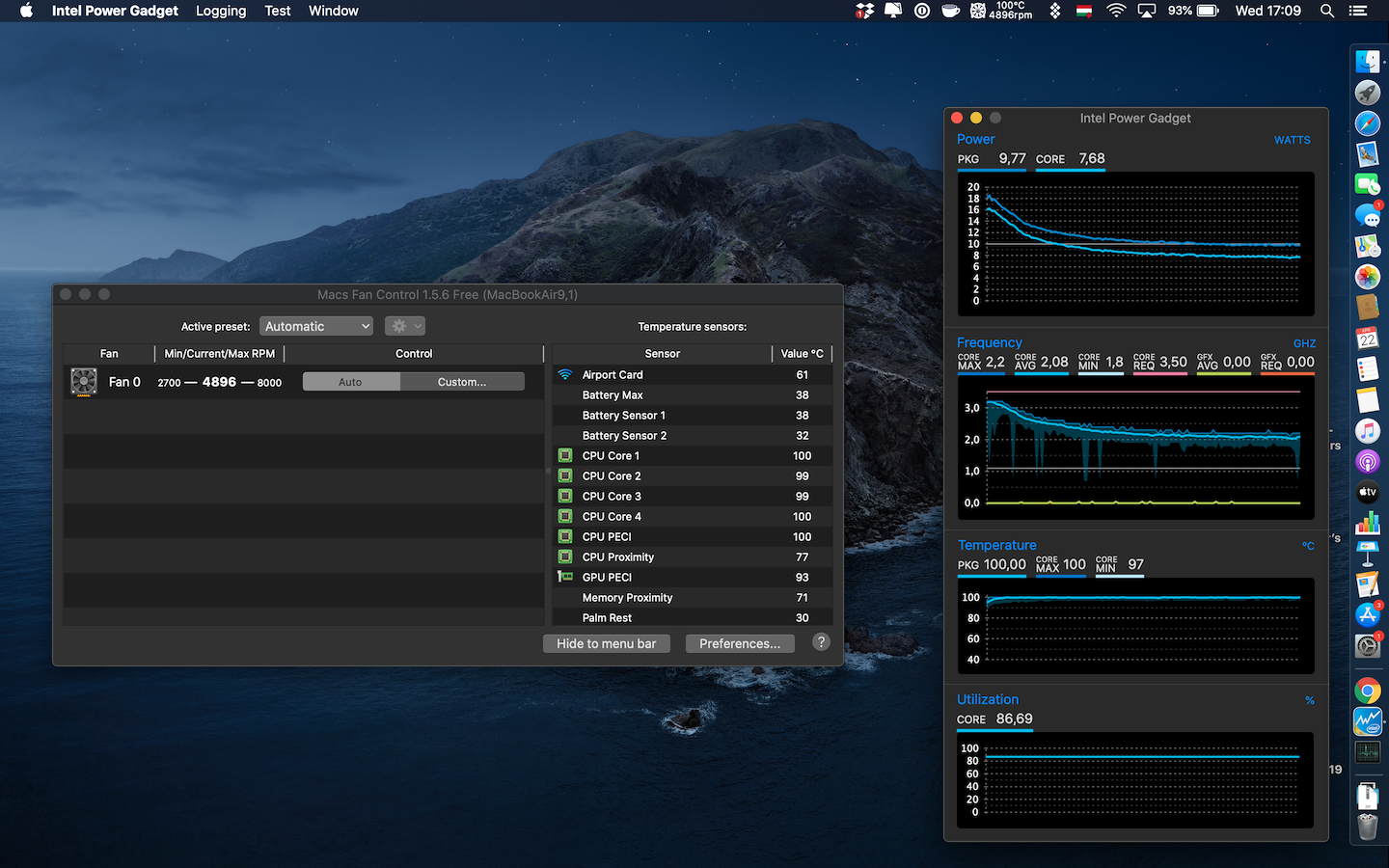The height and width of the screenshot is (868, 1389).
Task: Open the AirPlay display menu icon
Action: pyautogui.click(x=1147, y=11)
